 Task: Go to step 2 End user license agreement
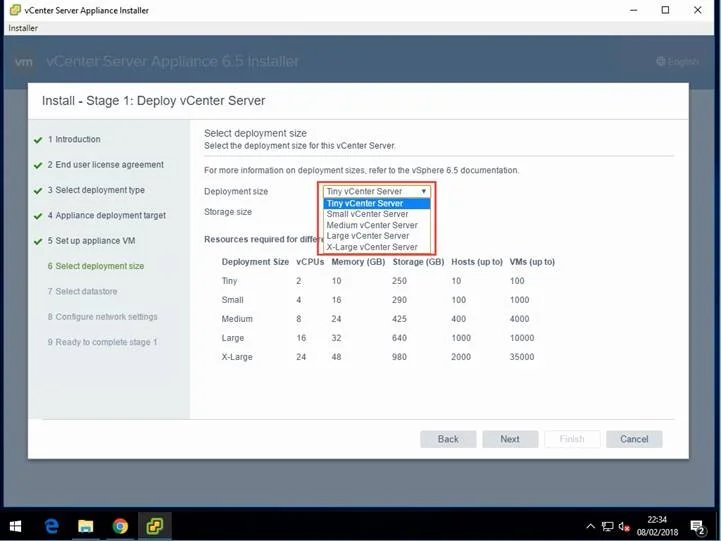tap(105, 165)
